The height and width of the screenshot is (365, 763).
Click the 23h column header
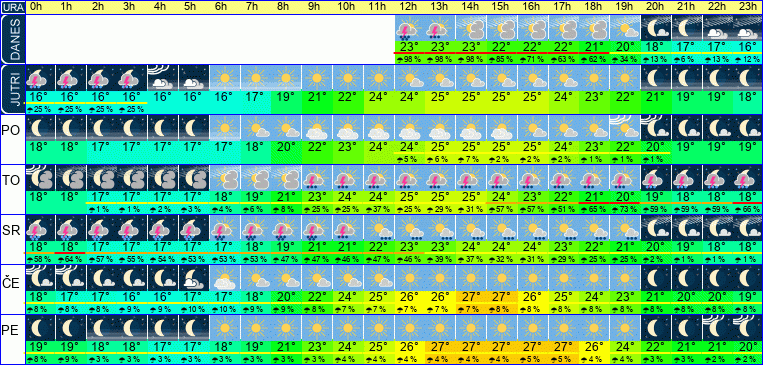(748, 7)
